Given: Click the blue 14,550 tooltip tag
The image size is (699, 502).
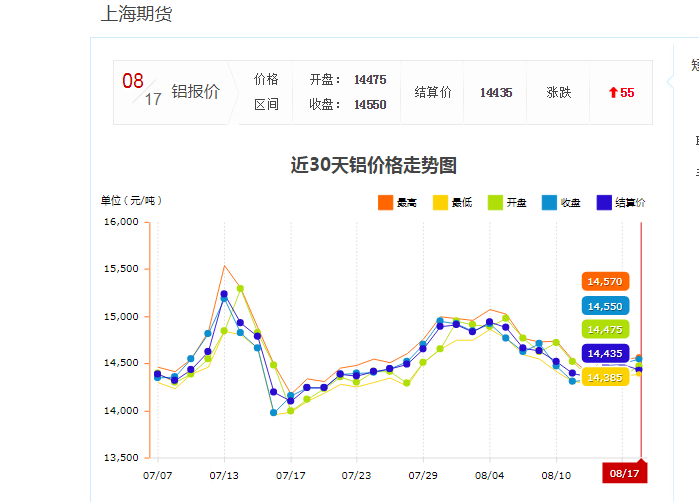Looking at the screenshot, I should [x=605, y=306].
